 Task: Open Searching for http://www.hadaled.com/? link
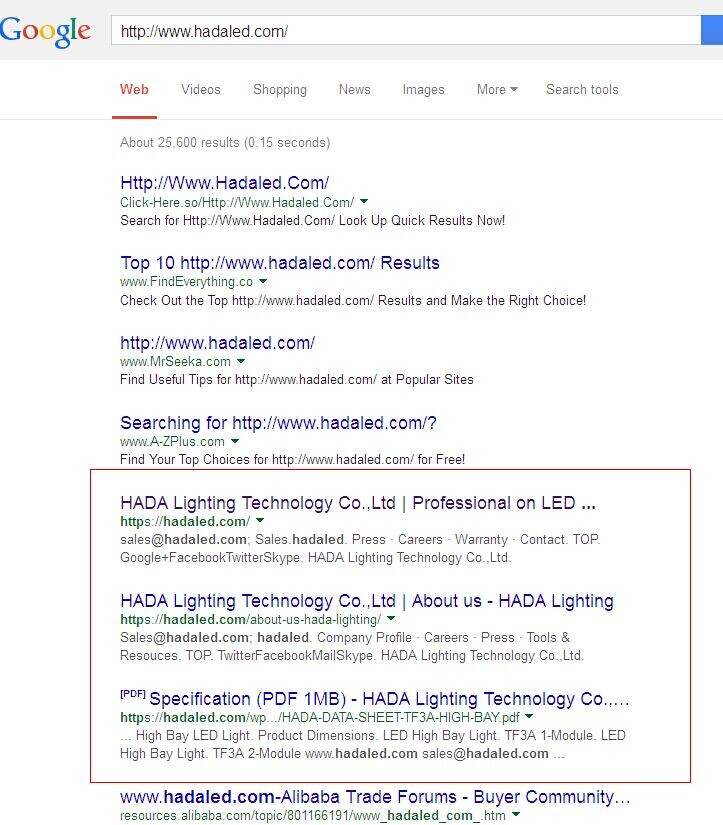click(278, 422)
